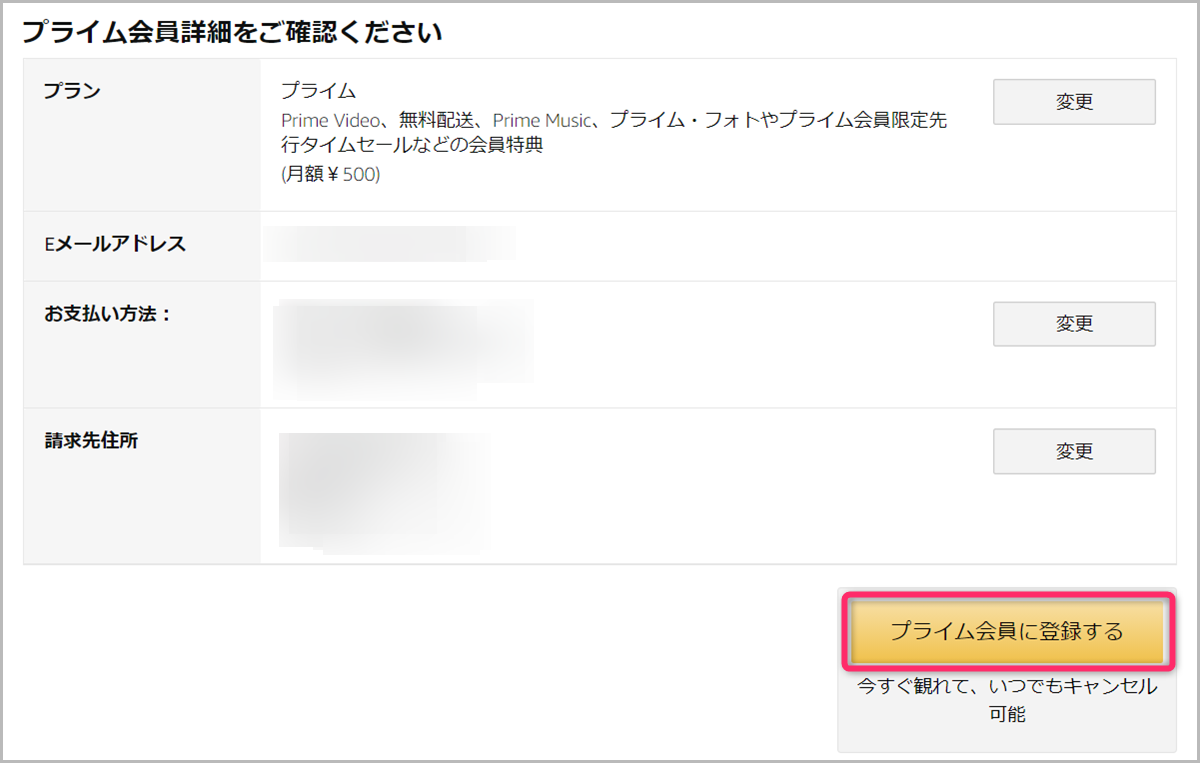
Task: Click the blurred email address value
Action: (390, 244)
